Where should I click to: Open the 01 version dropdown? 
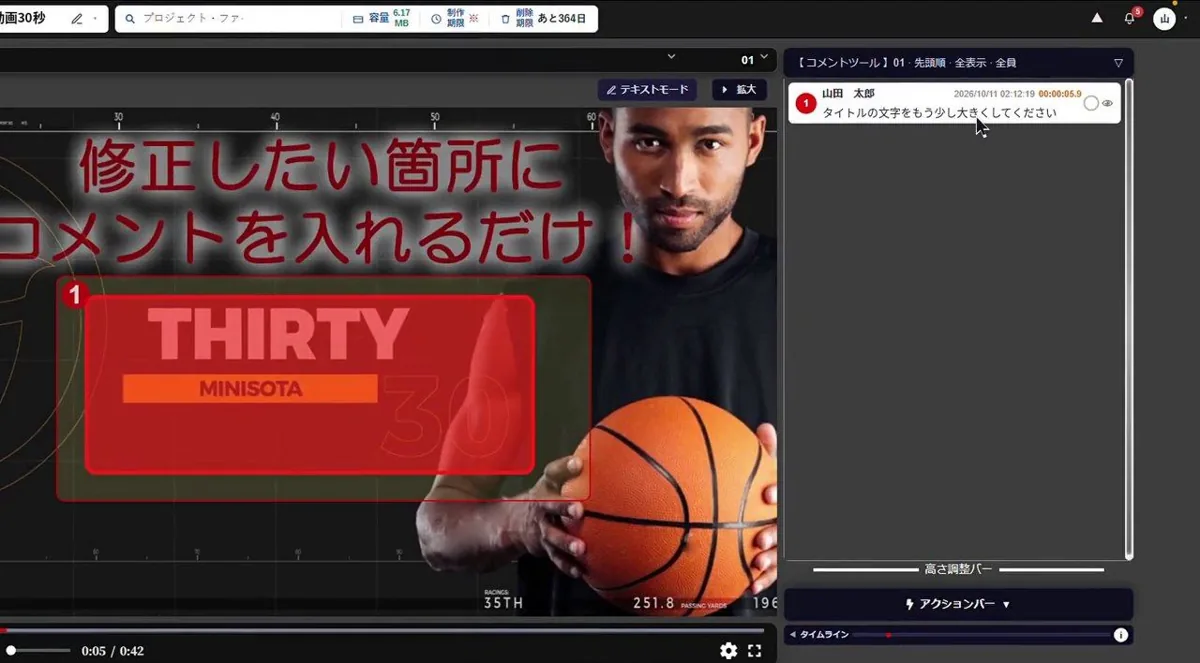755,59
